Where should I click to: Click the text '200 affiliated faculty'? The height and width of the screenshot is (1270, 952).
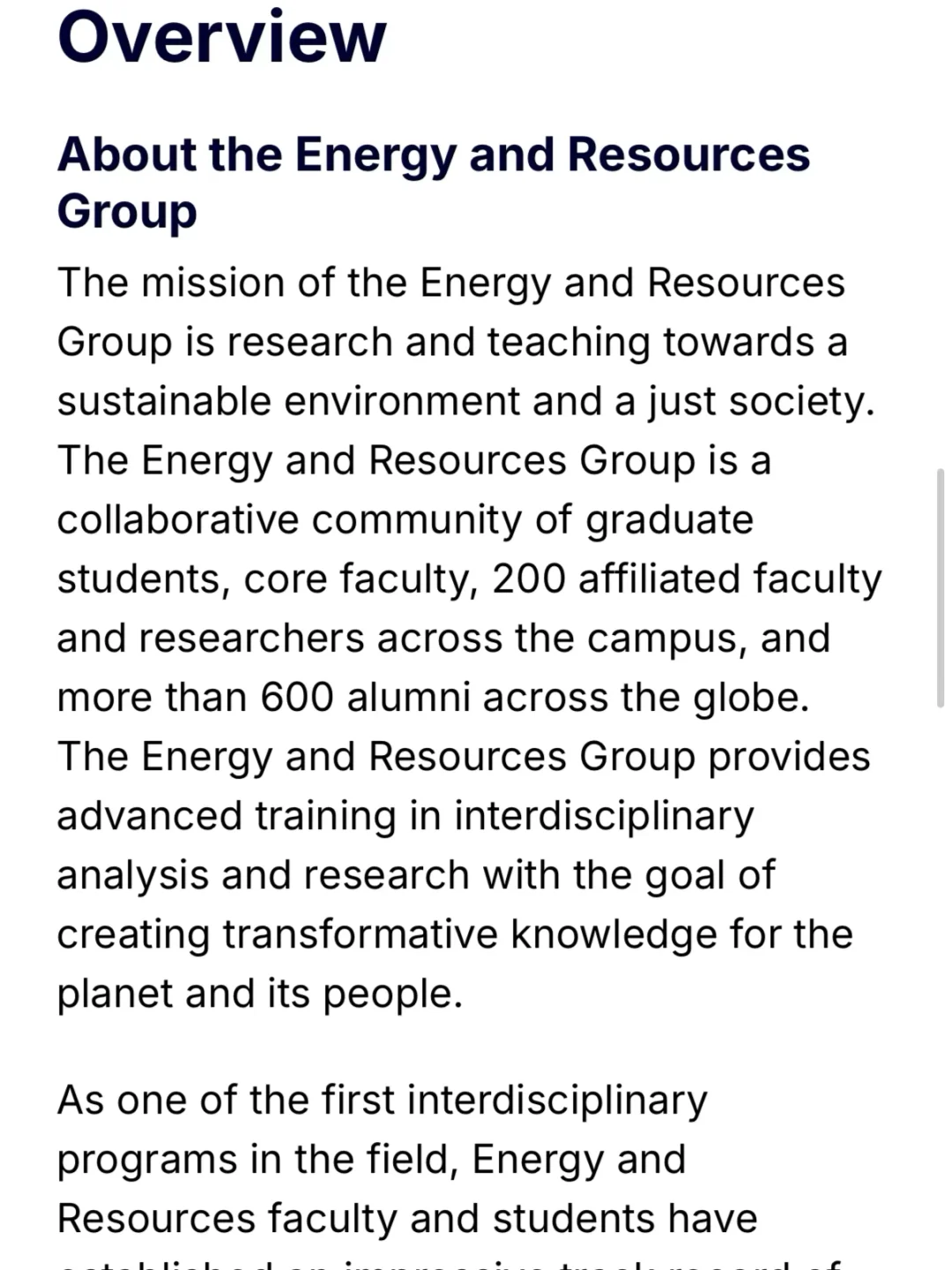point(687,579)
